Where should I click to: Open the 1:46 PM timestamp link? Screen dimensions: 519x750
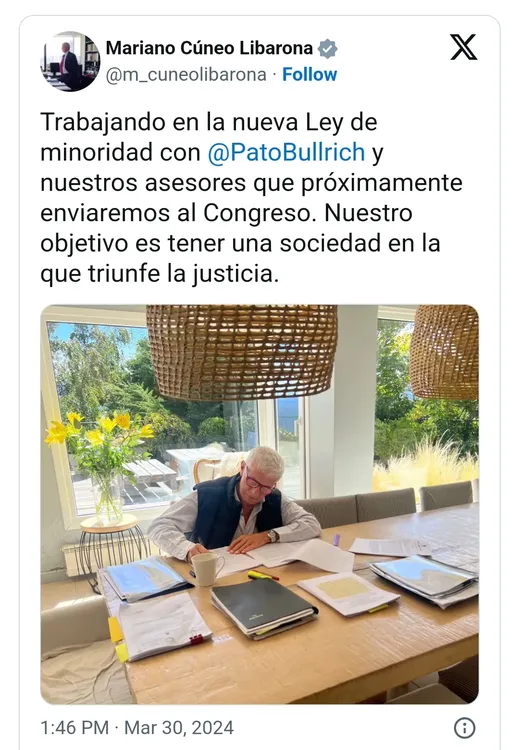[x=75, y=728]
